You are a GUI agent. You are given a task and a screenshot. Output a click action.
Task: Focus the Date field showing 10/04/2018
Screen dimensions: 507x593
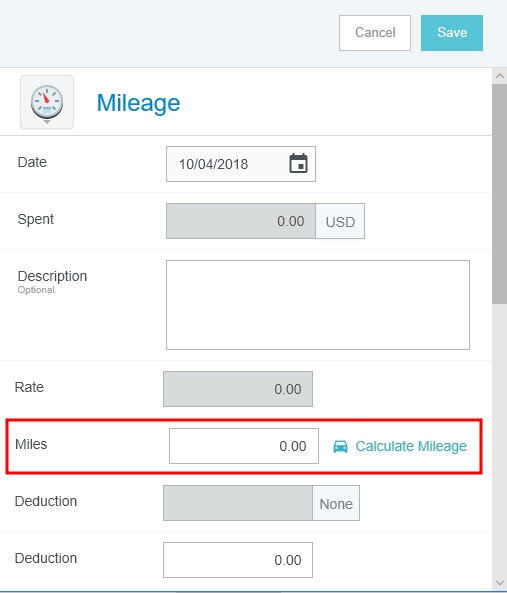click(x=241, y=164)
